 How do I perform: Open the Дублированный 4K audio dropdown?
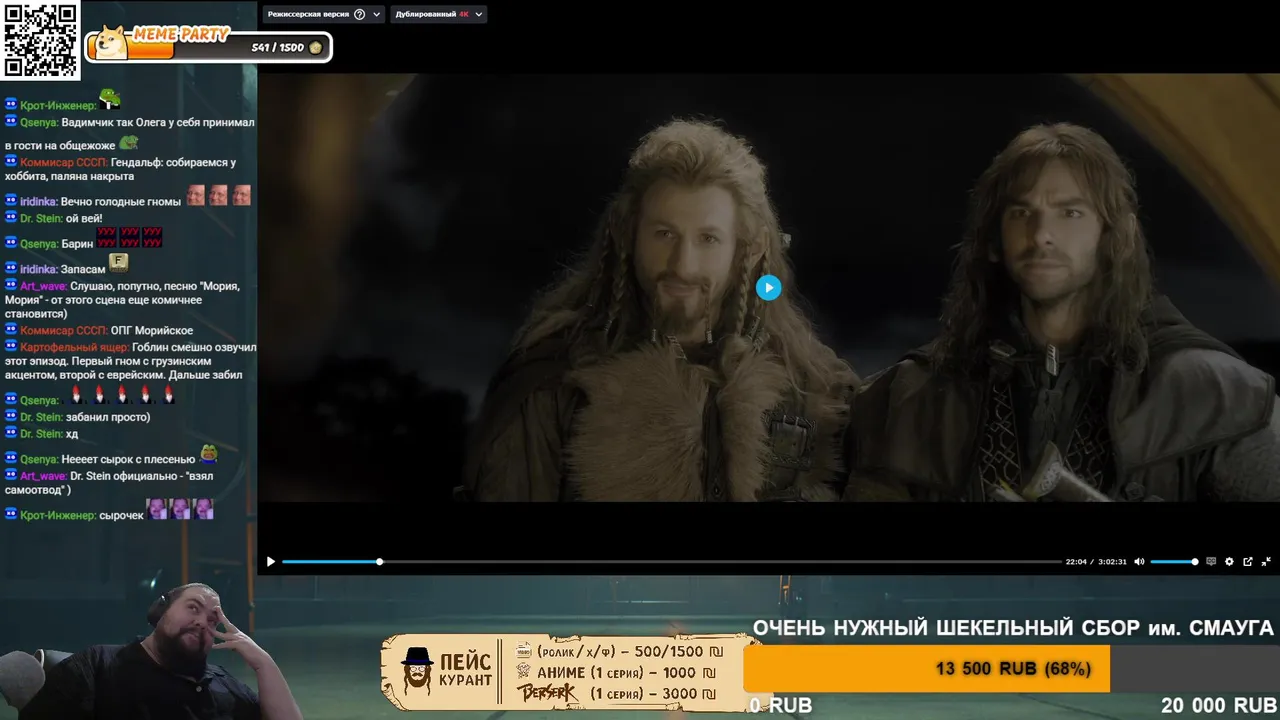438,15
